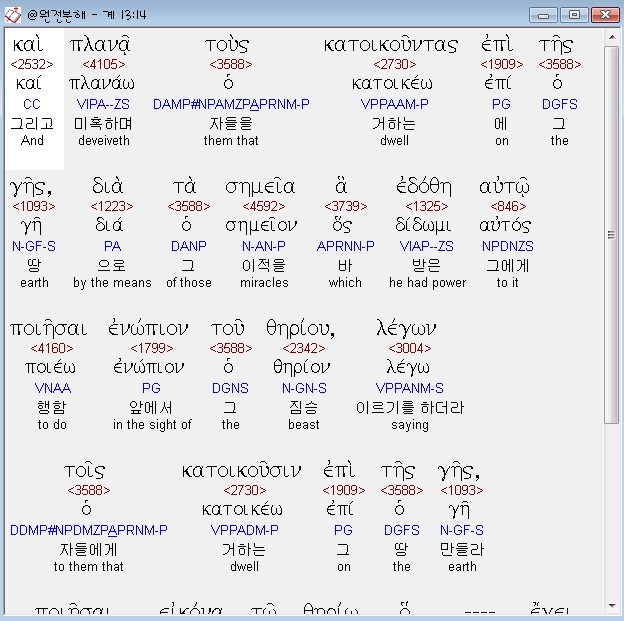Click the Greek word σημεῖα

(260, 187)
